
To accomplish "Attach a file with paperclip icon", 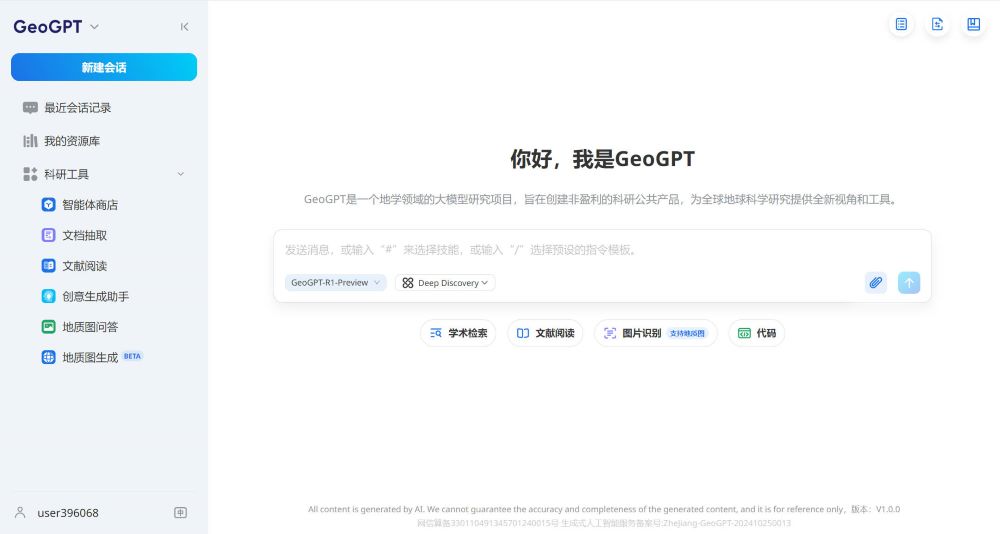I will point(876,283).
